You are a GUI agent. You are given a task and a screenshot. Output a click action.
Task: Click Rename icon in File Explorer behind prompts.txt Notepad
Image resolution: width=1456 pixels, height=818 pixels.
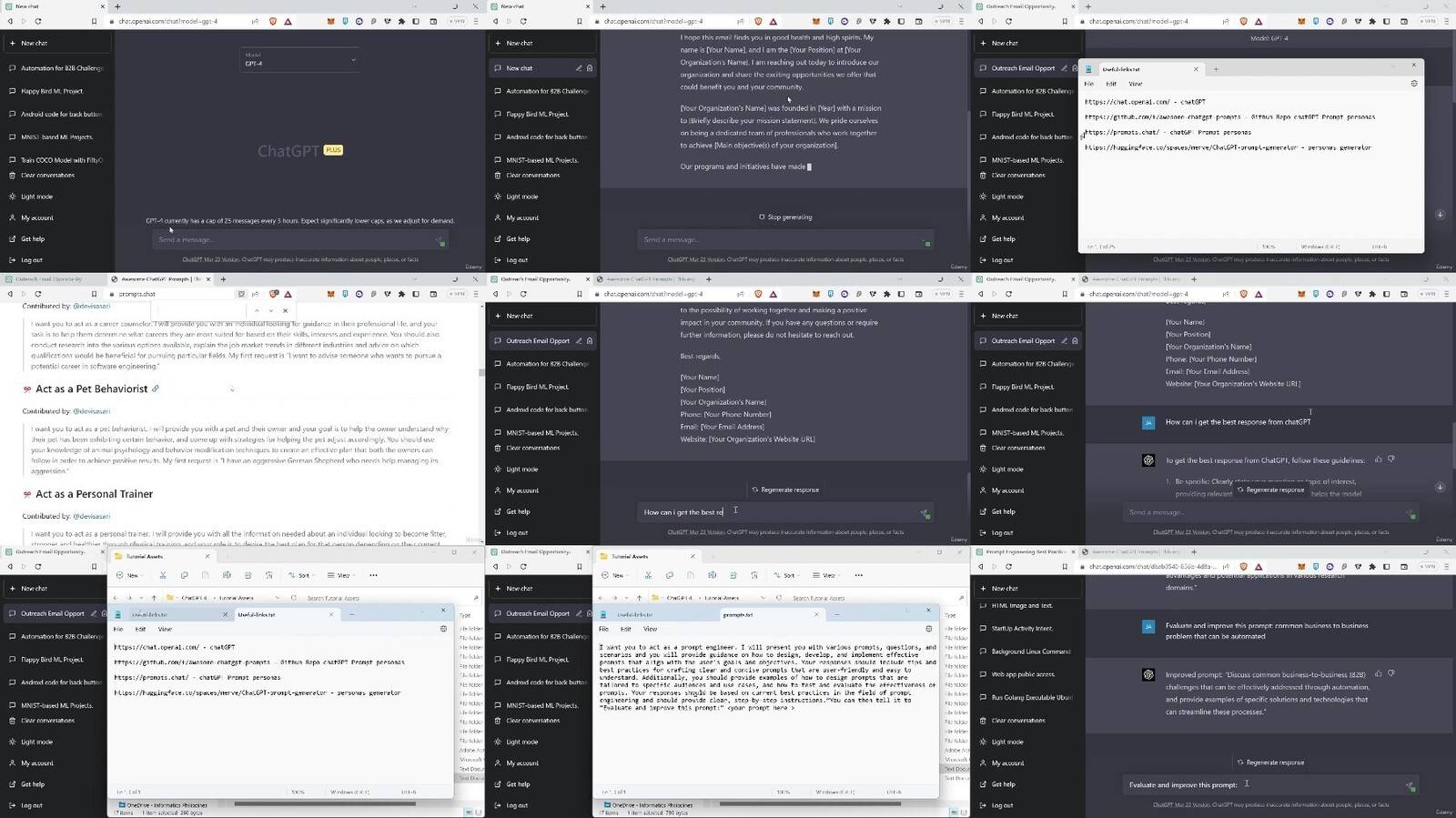pyautogui.click(x=712, y=575)
